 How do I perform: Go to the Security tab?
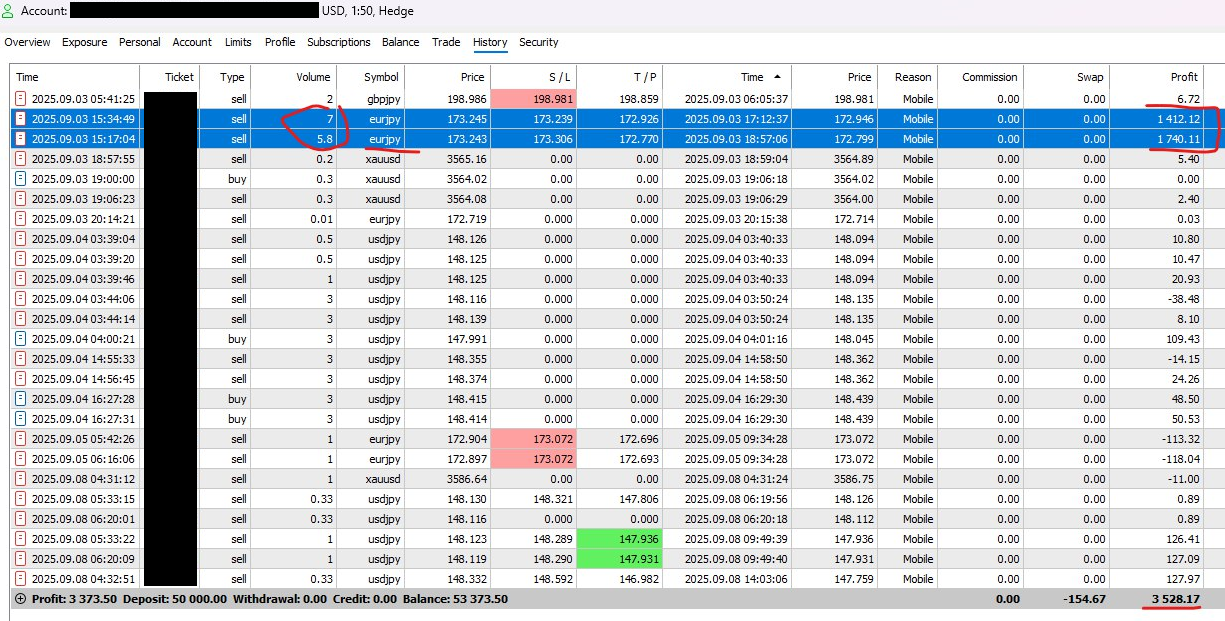coord(538,42)
